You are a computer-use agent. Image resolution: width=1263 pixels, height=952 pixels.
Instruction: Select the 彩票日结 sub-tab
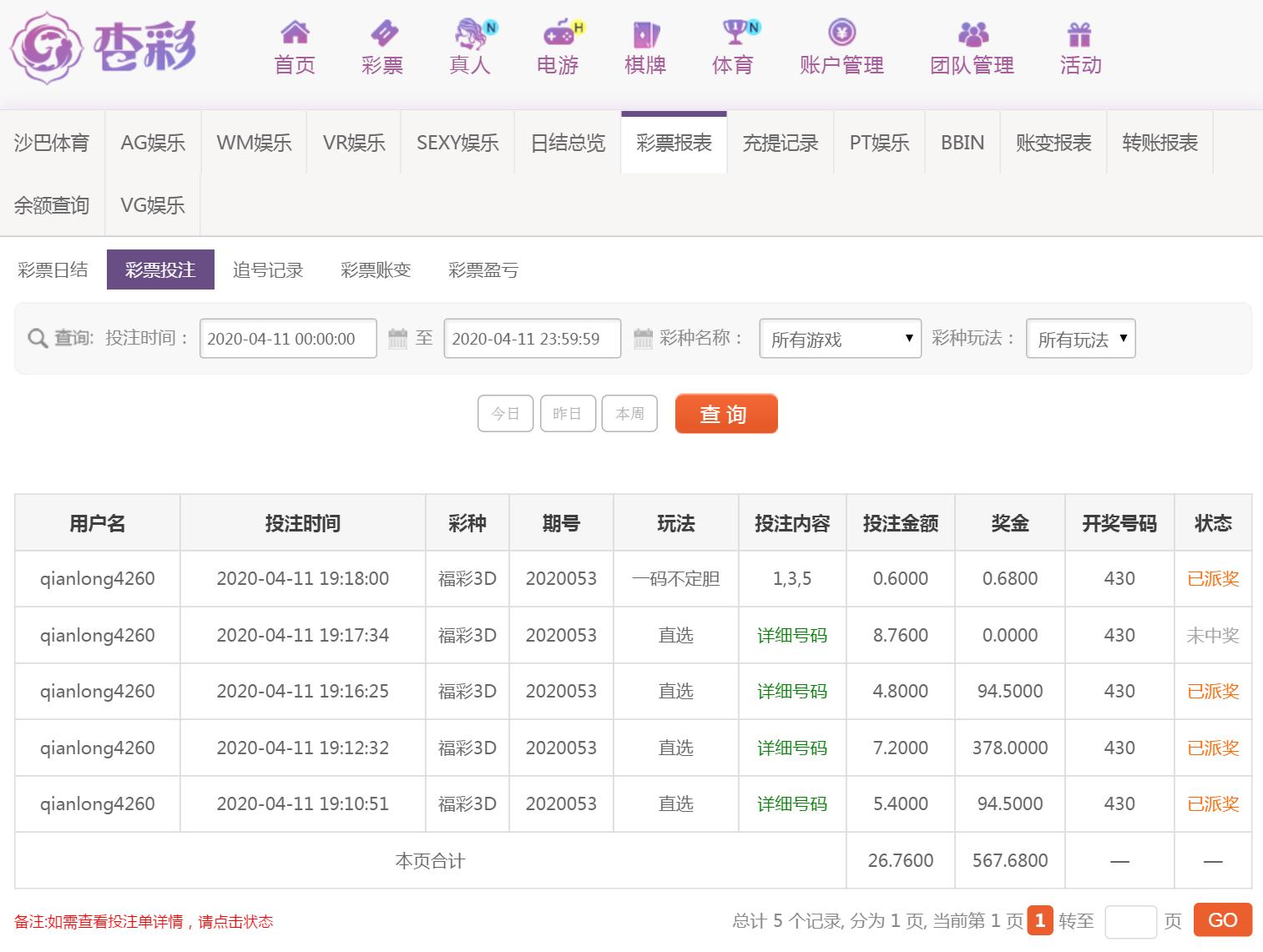pyautogui.click(x=53, y=269)
